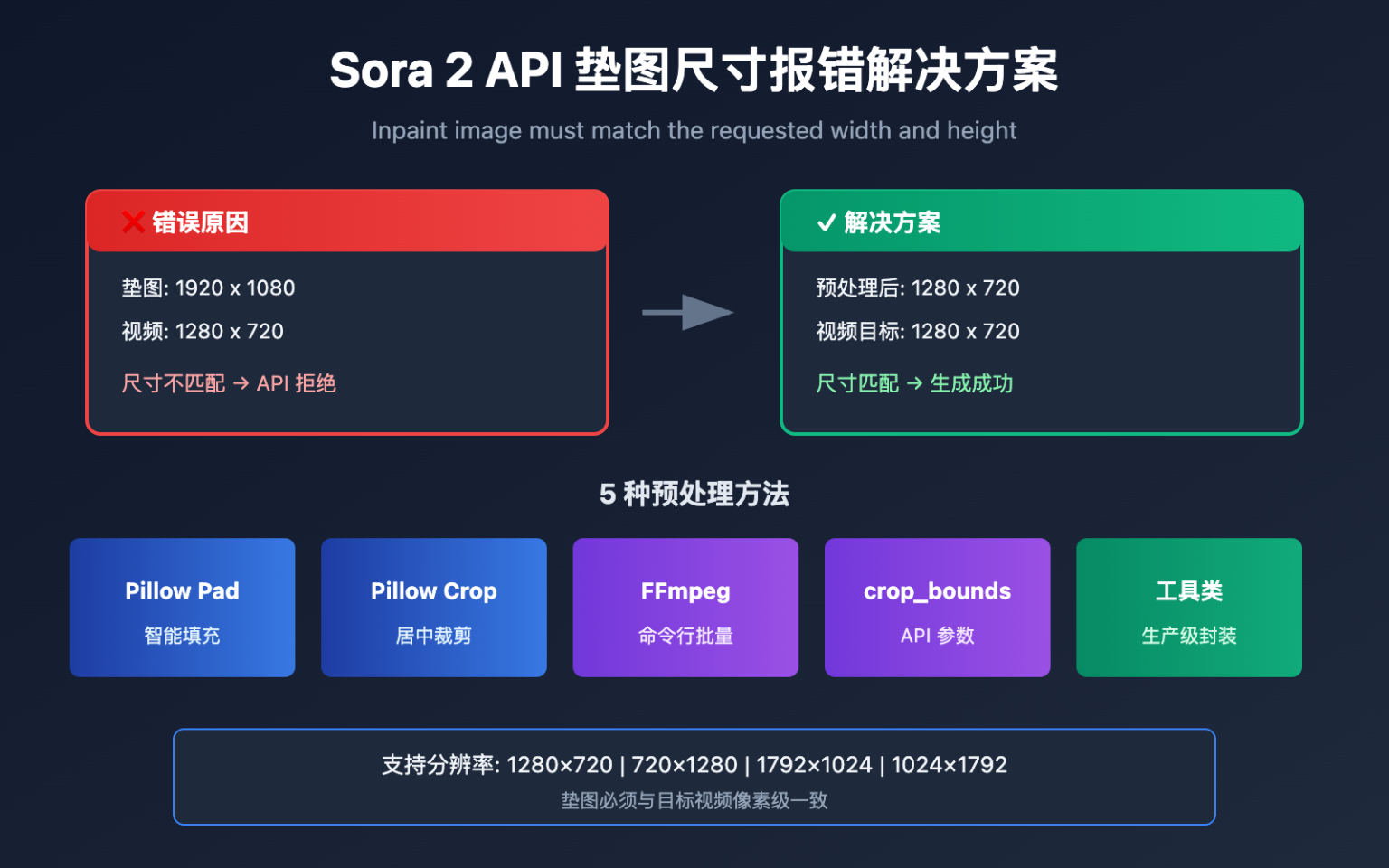Click the red 错误原因 header bar
Image resolution: width=1389 pixels, height=868 pixels.
pyautogui.click(x=347, y=221)
